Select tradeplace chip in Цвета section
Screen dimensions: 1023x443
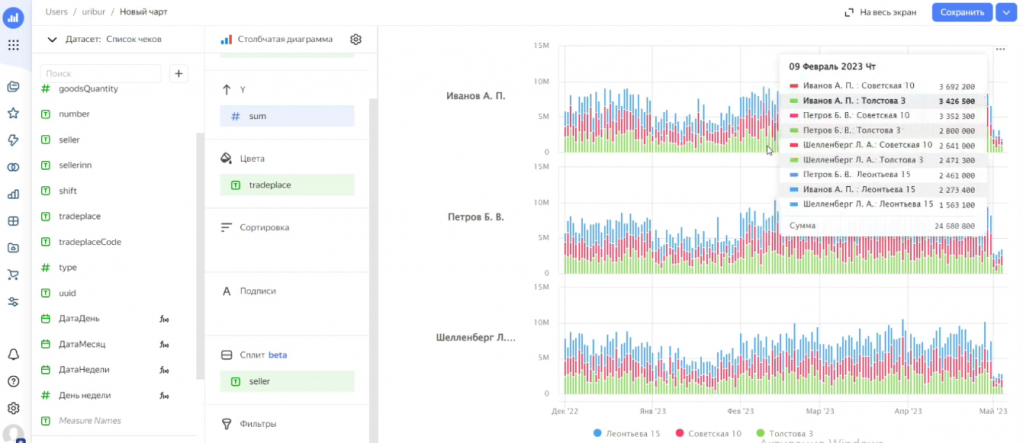coord(287,185)
